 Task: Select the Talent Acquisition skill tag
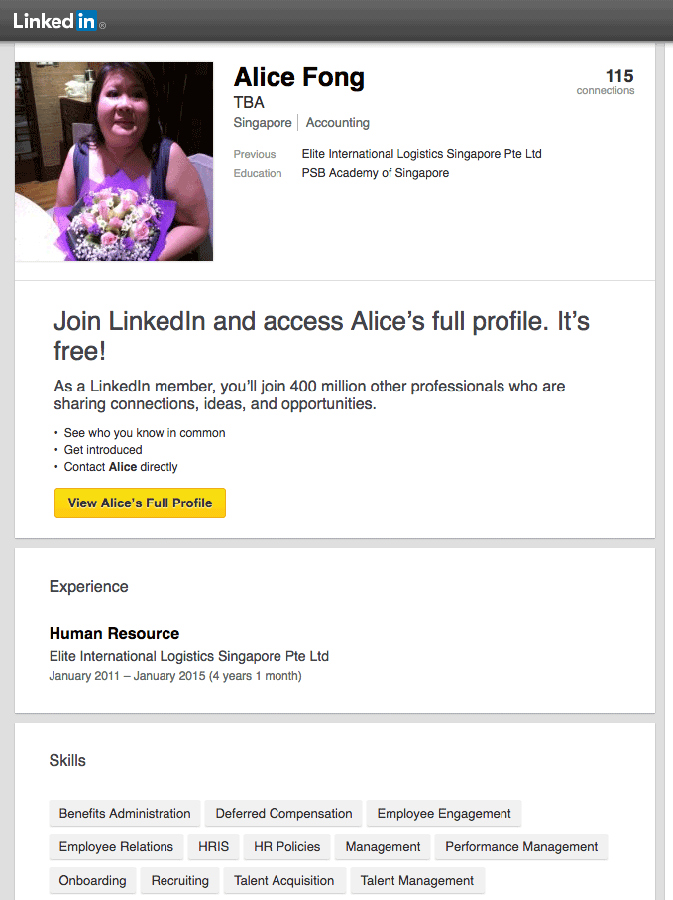[284, 881]
